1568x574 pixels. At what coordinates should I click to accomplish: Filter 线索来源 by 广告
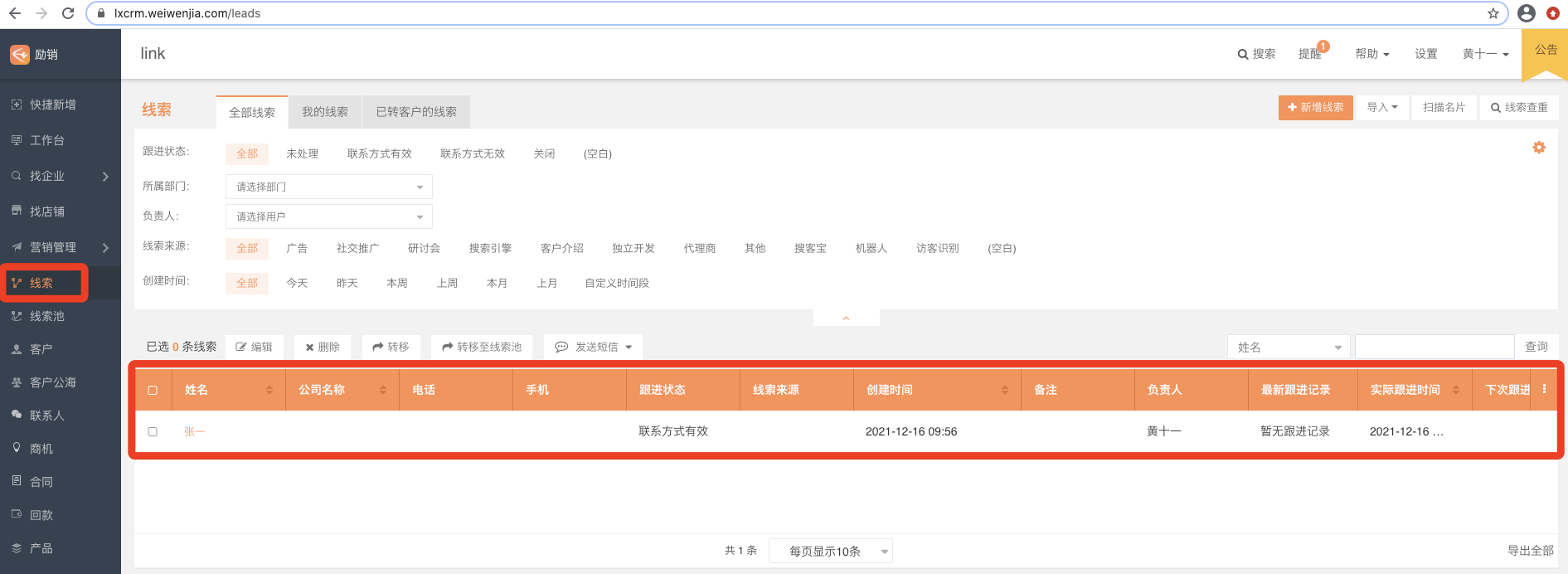(297, 248)
